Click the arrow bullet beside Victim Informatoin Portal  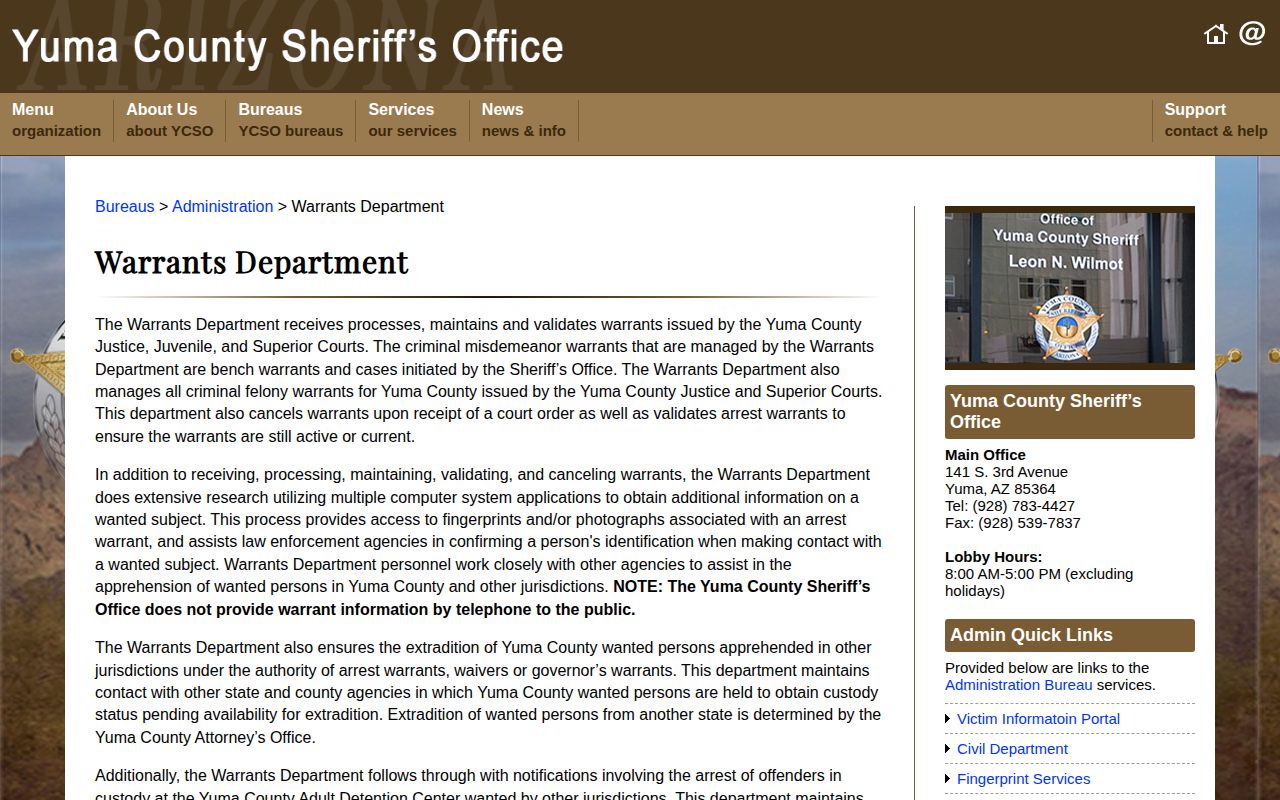948,719
